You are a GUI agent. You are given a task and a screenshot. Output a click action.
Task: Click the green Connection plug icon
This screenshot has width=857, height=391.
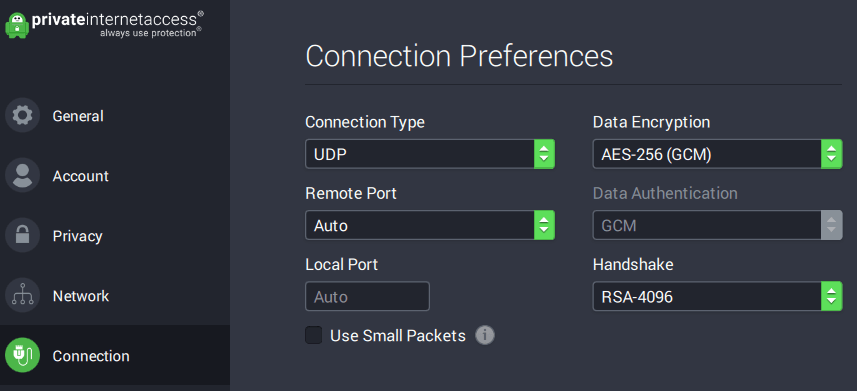pos(22,355)
